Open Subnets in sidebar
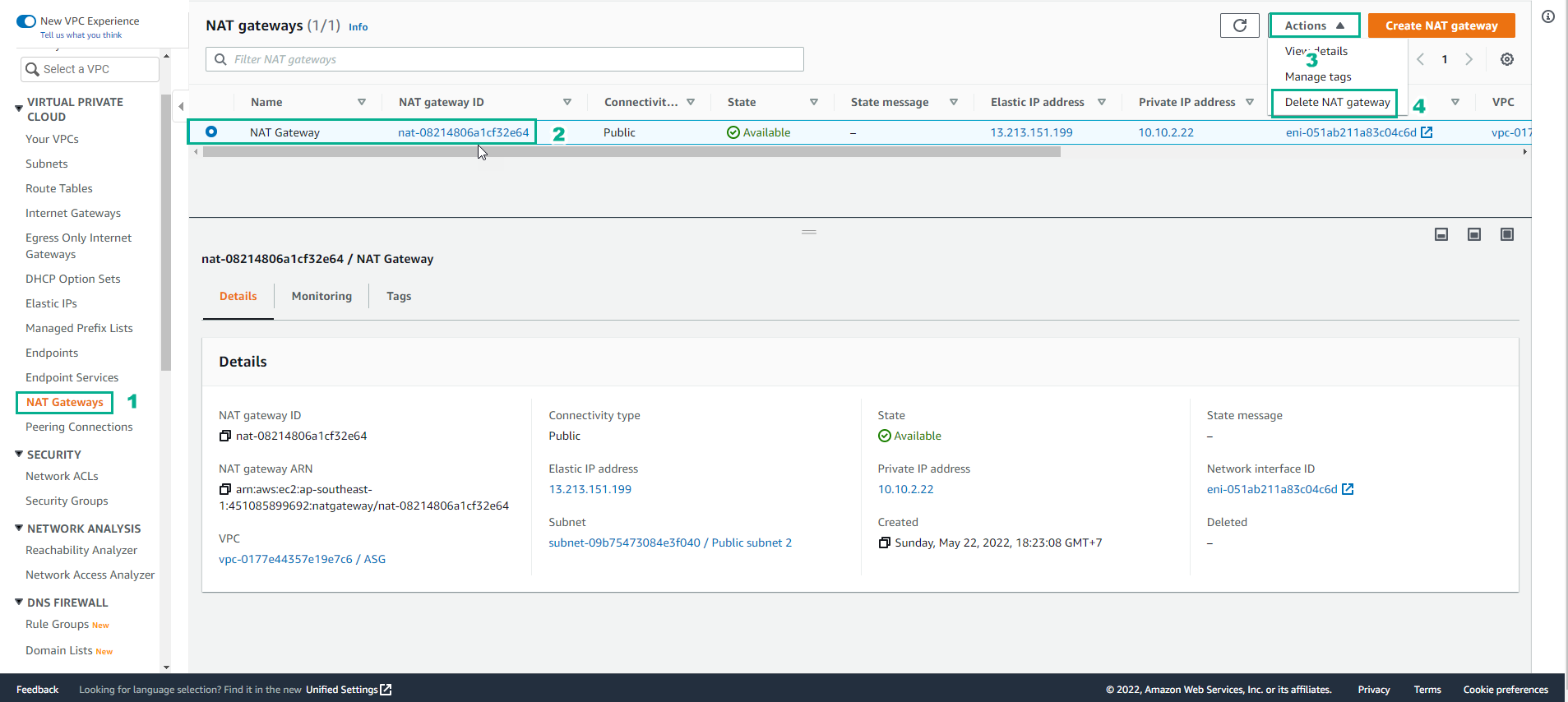 (47, 164)
